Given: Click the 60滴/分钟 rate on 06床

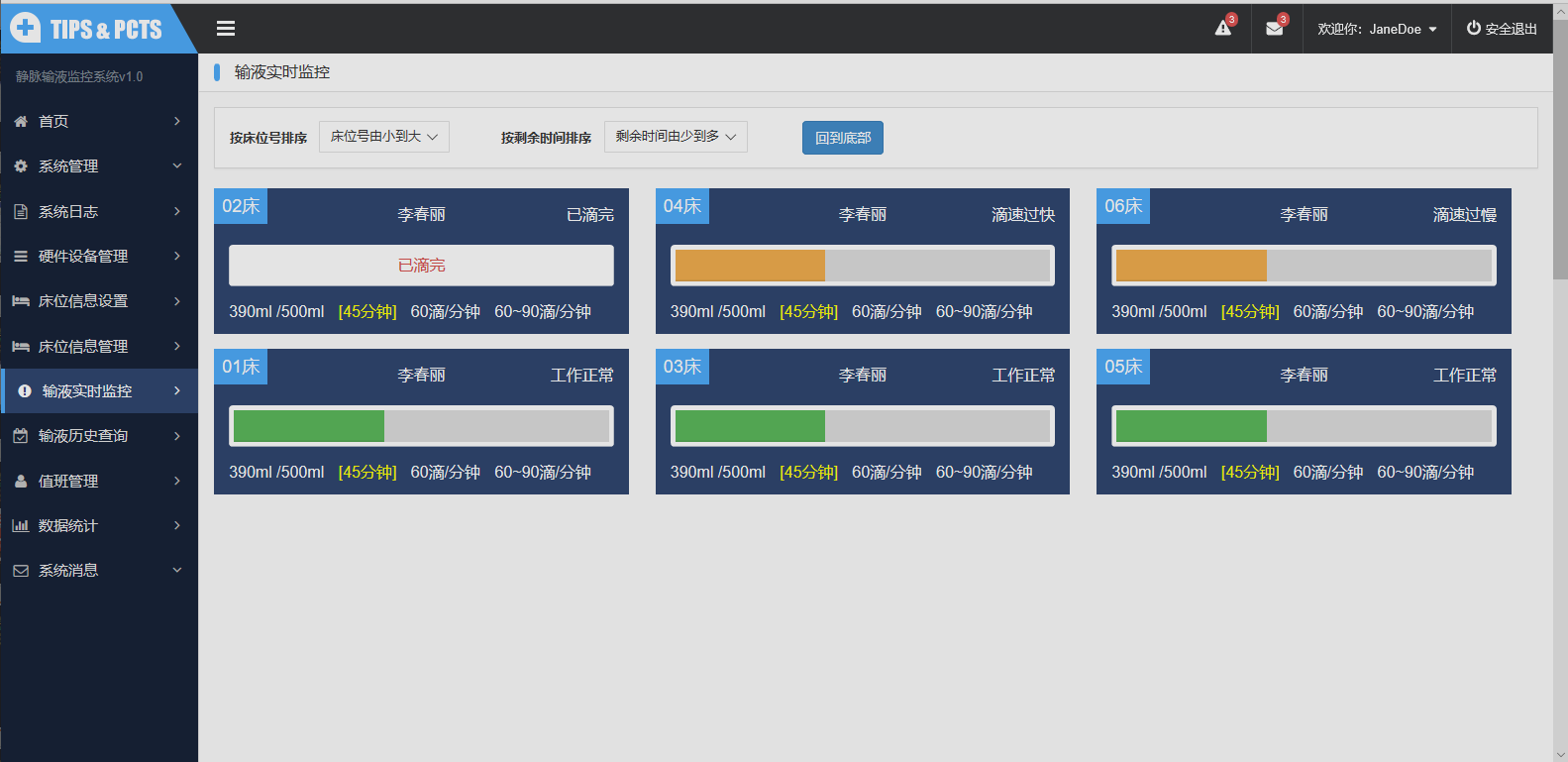Looking at the screenshot, I should pyautogui.click(x=1328, y=312).
